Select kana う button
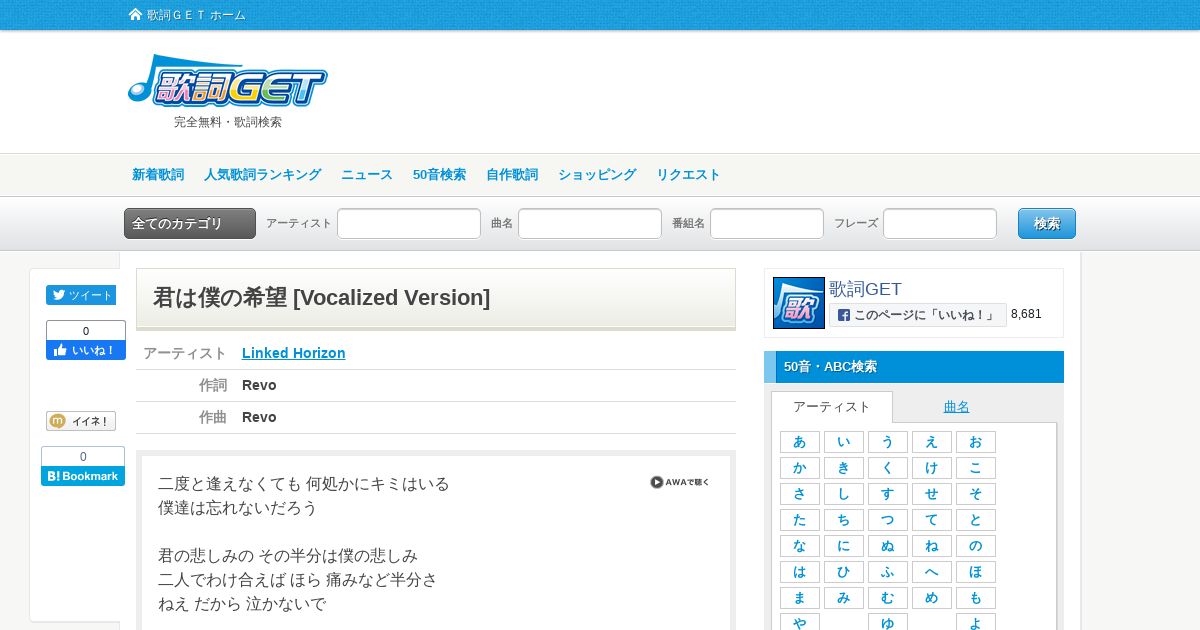This screenshot has height=630, width=1200. (x=888, y=442)
